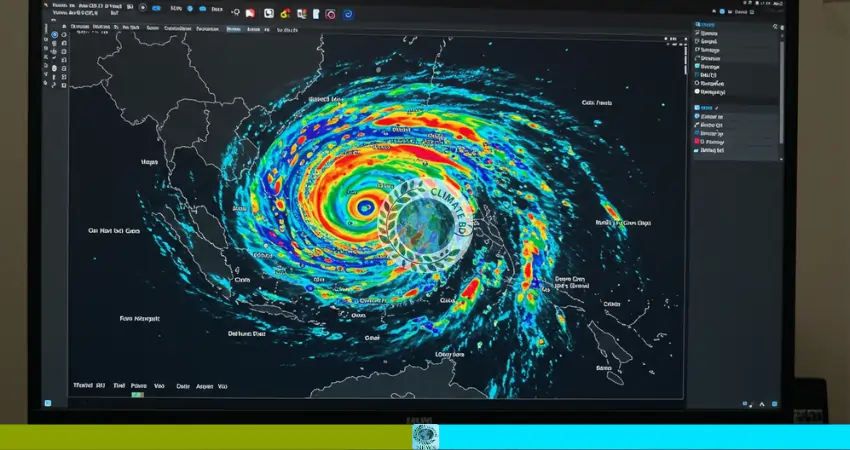This screenshot has height=450, width=850.
Task: Select the hollow circle row in right panel
Action: [710, 83]
